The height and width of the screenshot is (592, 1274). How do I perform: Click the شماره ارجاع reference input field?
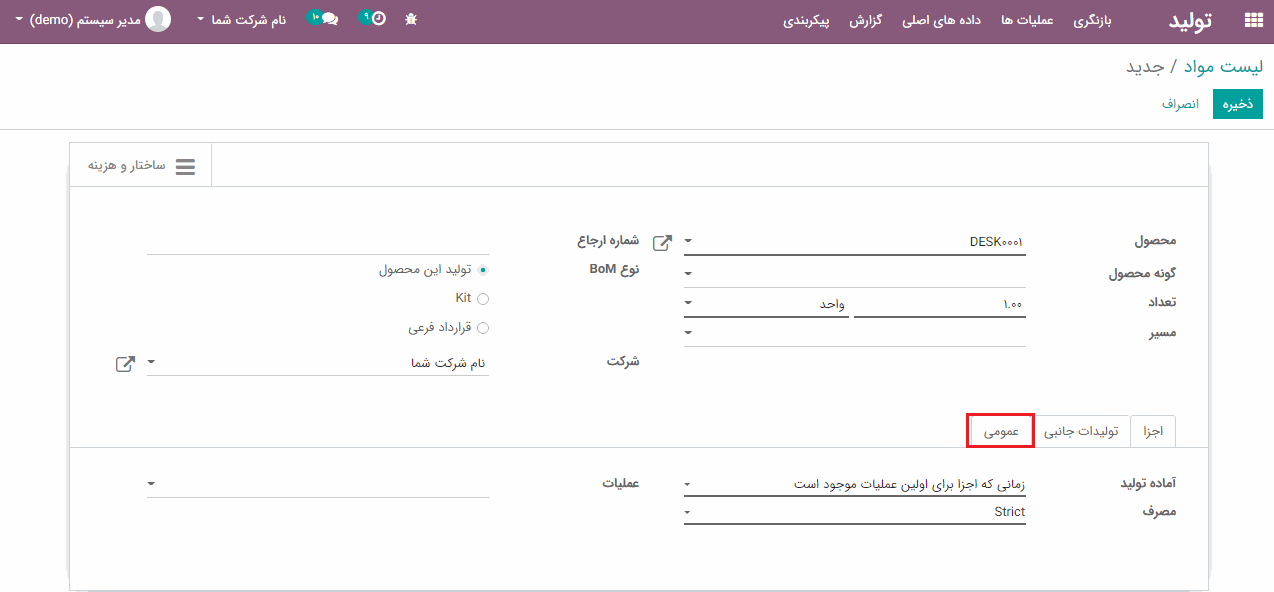318,242
